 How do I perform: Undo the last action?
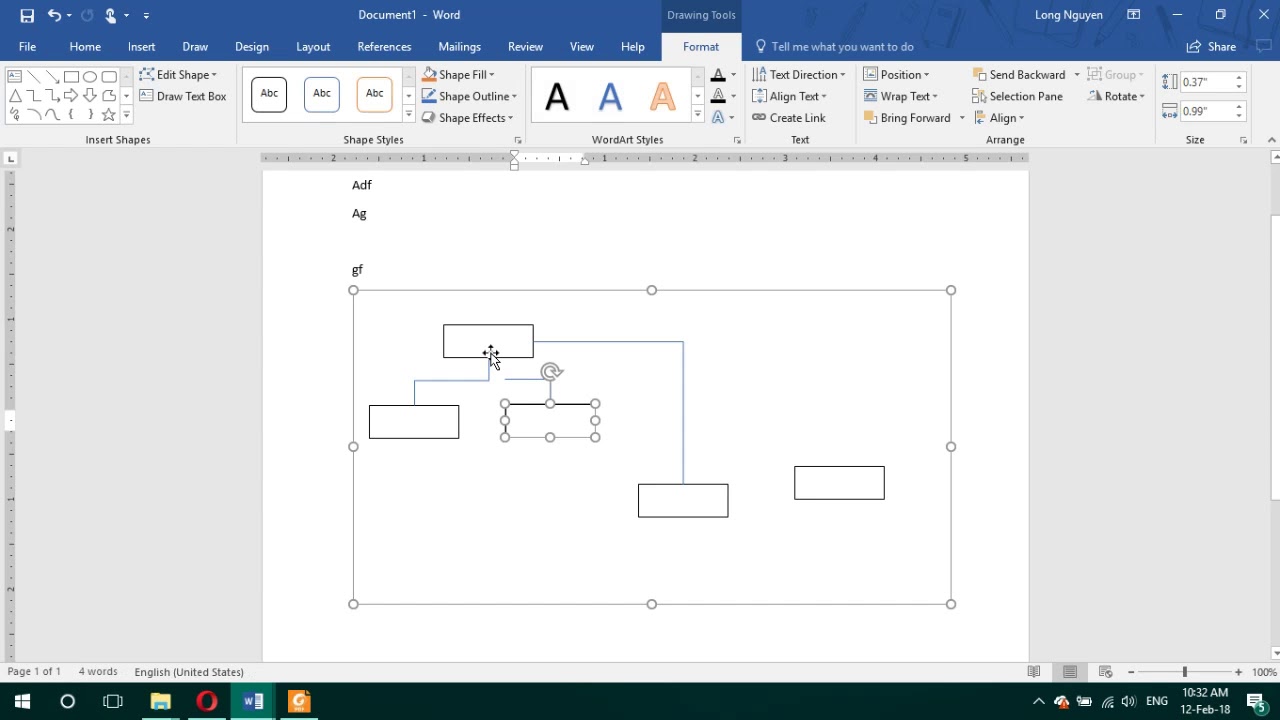point(54,15)
